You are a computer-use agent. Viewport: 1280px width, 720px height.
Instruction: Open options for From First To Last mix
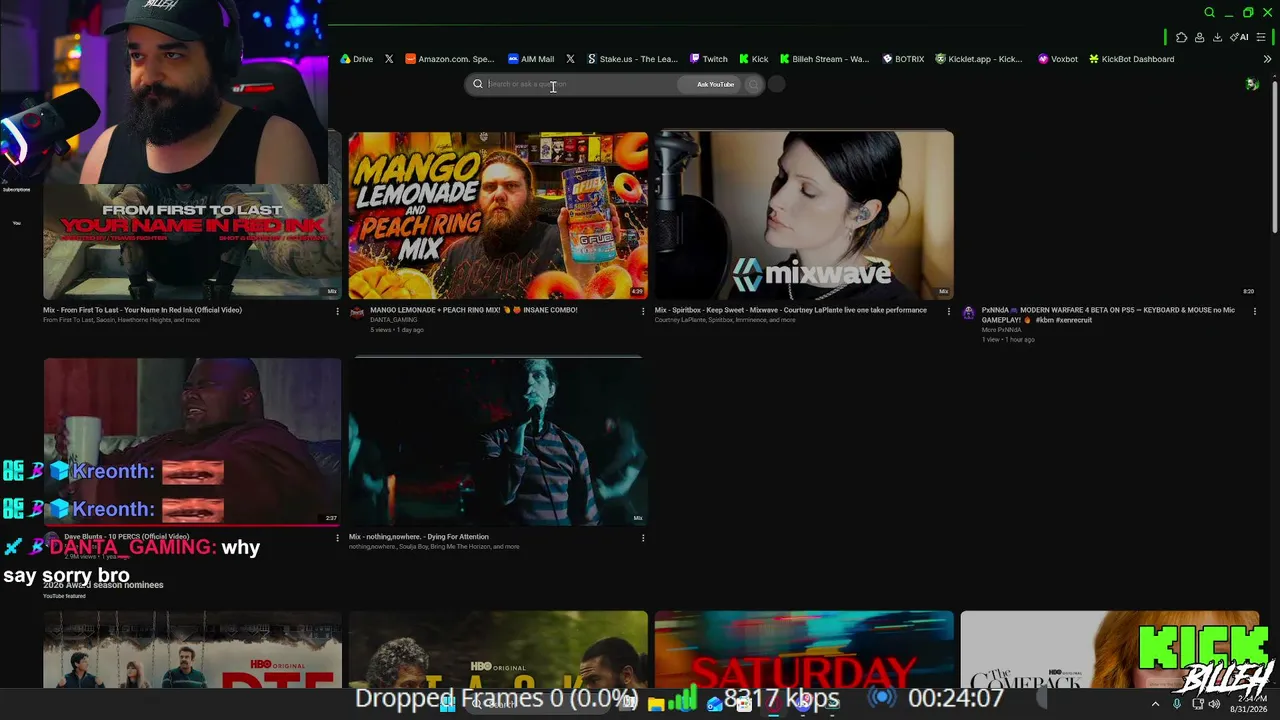[337, 311]
